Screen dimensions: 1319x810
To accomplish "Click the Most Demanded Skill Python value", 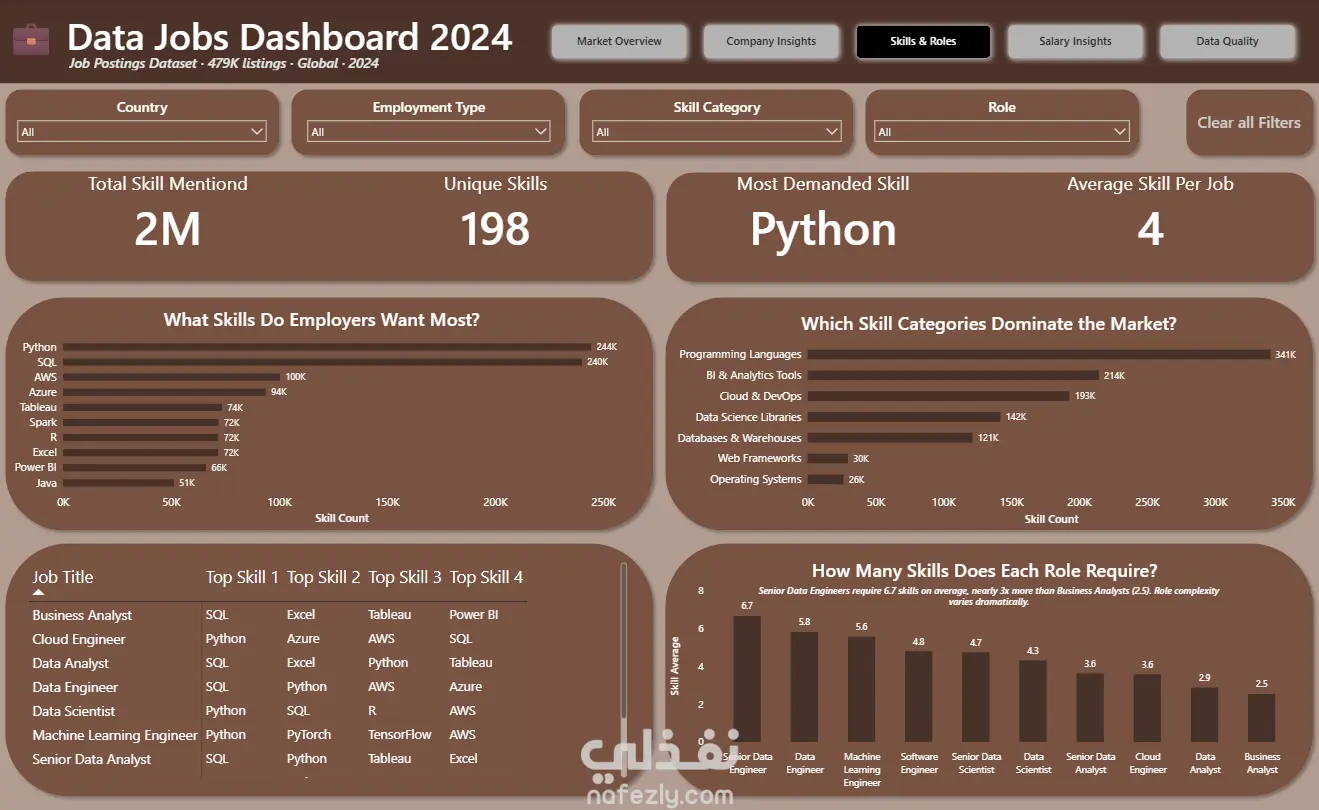I will (823, 230).
